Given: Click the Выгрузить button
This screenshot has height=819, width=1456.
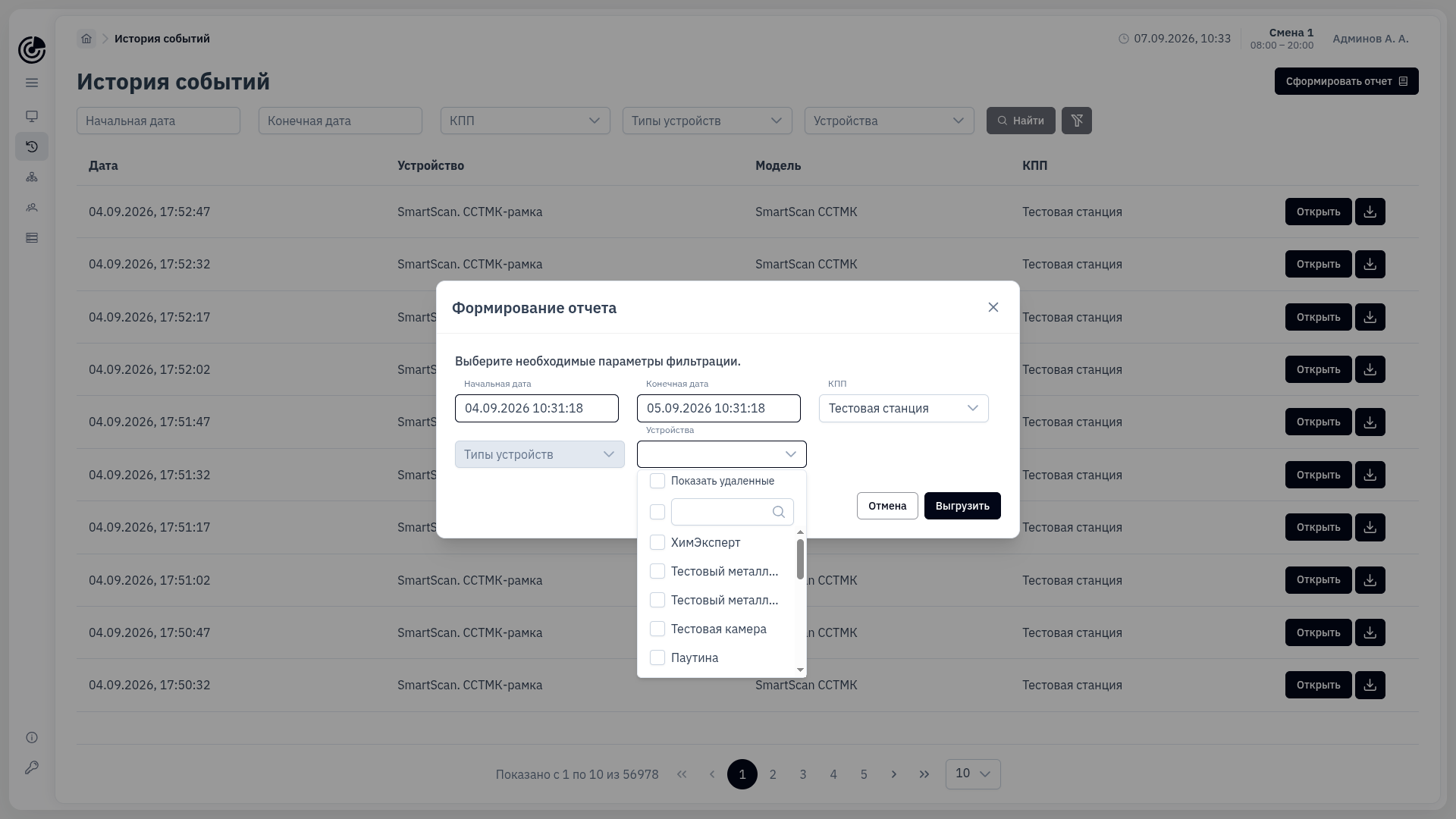Looking at the screenshot, I should pos(962,506).
